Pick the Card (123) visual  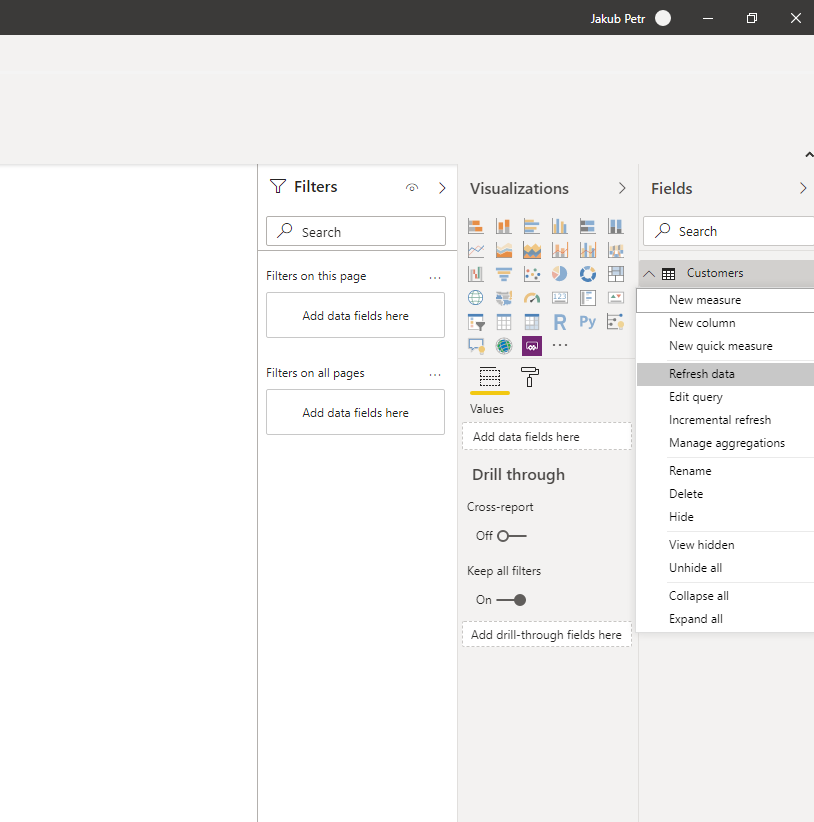tap(560, 298)
